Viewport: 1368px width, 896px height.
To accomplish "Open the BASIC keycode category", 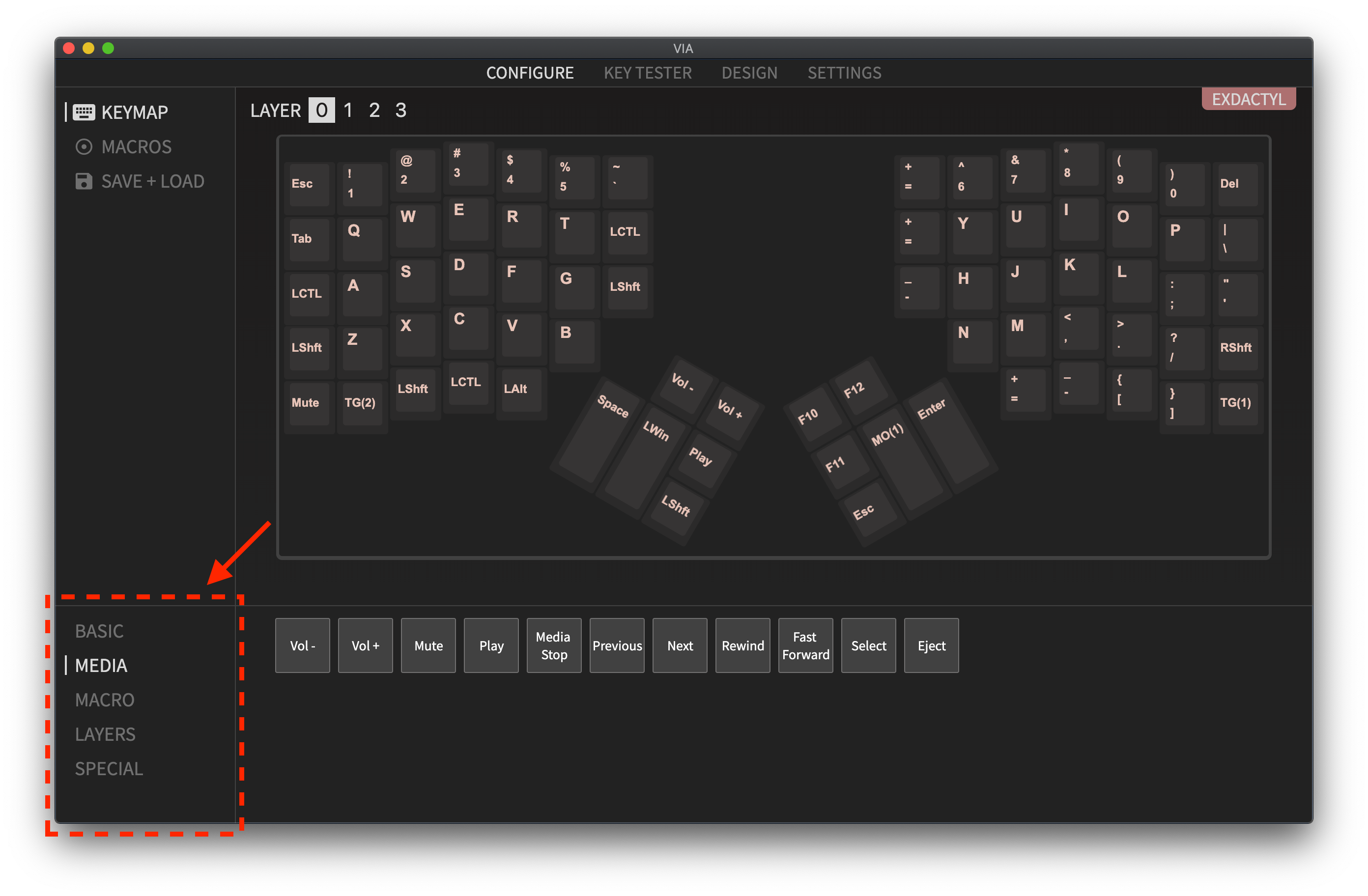I will tap(99, 631).
